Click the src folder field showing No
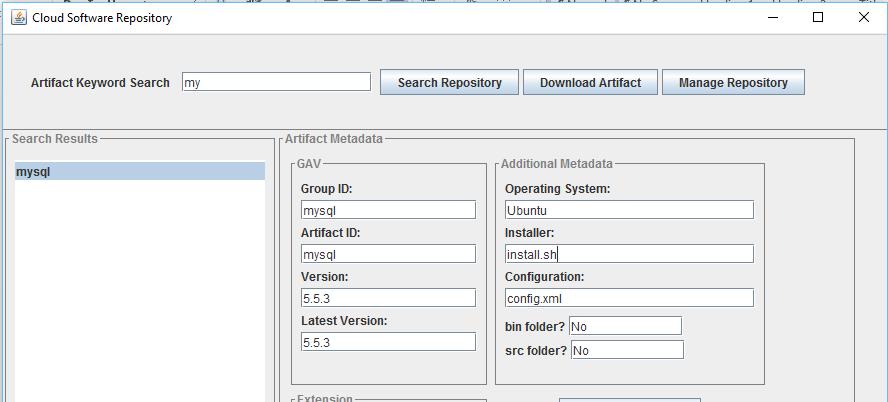This screenshot has height=402, width=888. click(627, 350)
